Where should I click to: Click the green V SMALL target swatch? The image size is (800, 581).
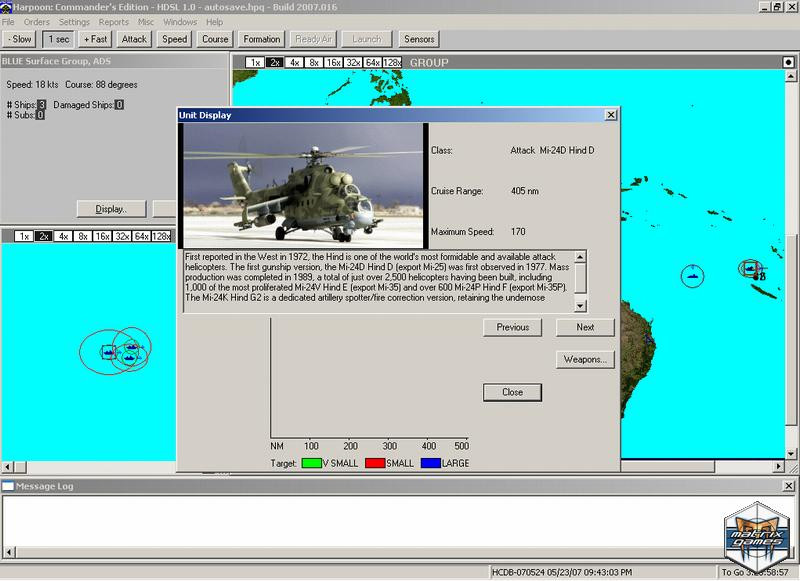pos(312,463)
